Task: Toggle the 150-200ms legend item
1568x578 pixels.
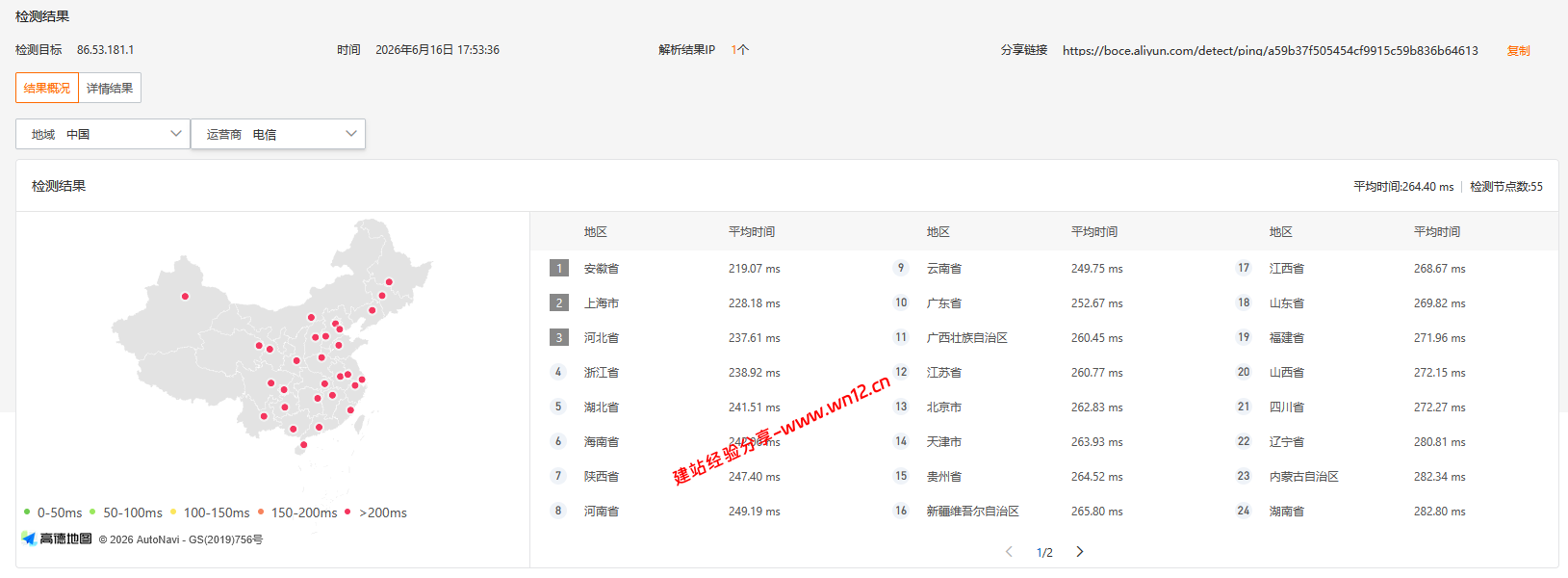Action: pos(297,512)
